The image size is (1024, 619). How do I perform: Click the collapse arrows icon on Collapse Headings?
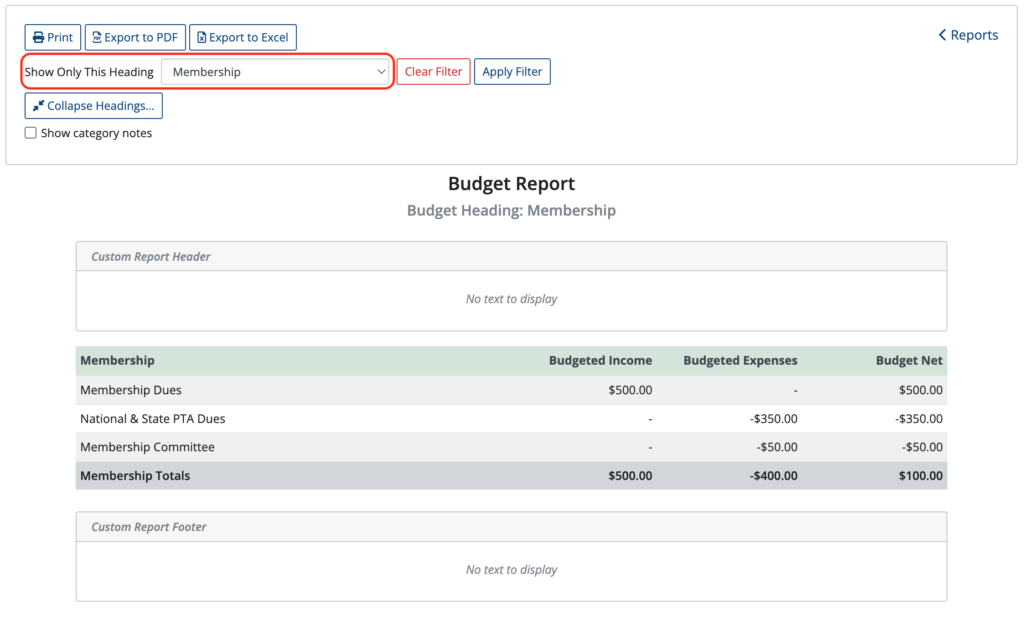pyautogui.click(x=38, y=105)
